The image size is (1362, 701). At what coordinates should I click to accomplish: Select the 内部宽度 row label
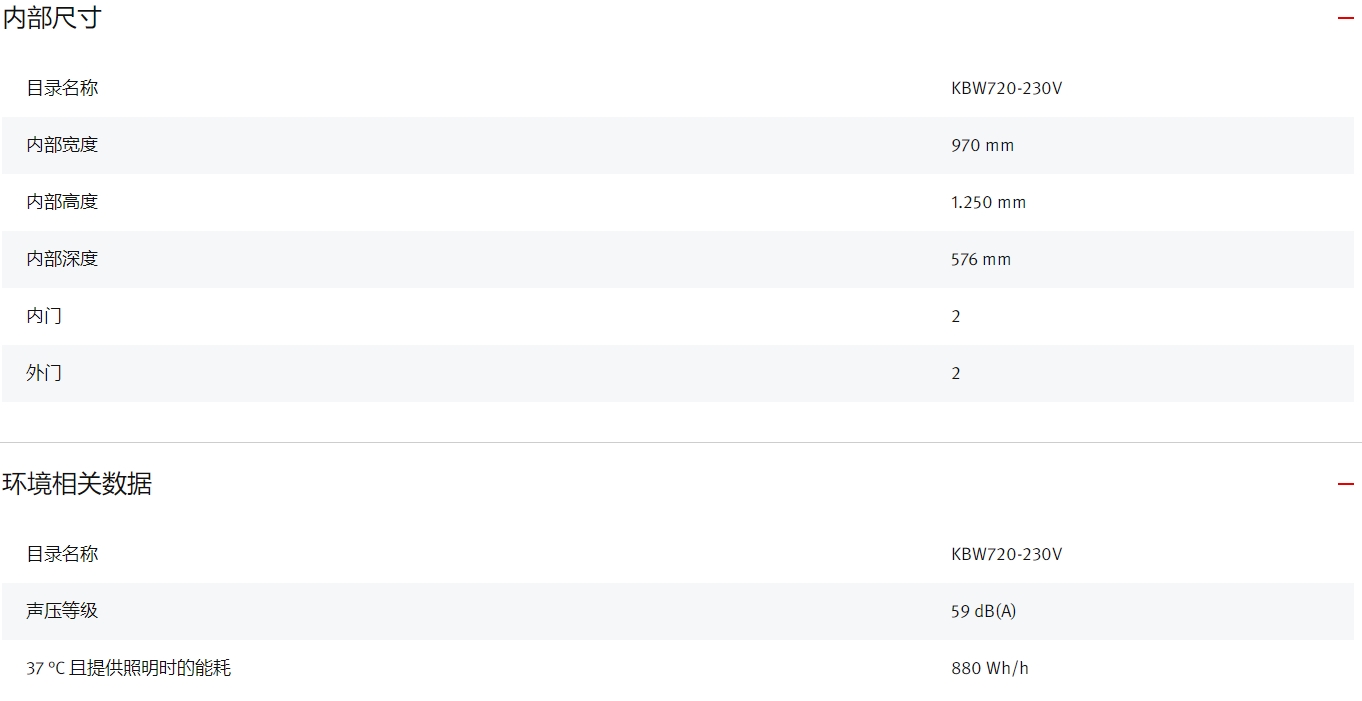(x=62, y=145)
